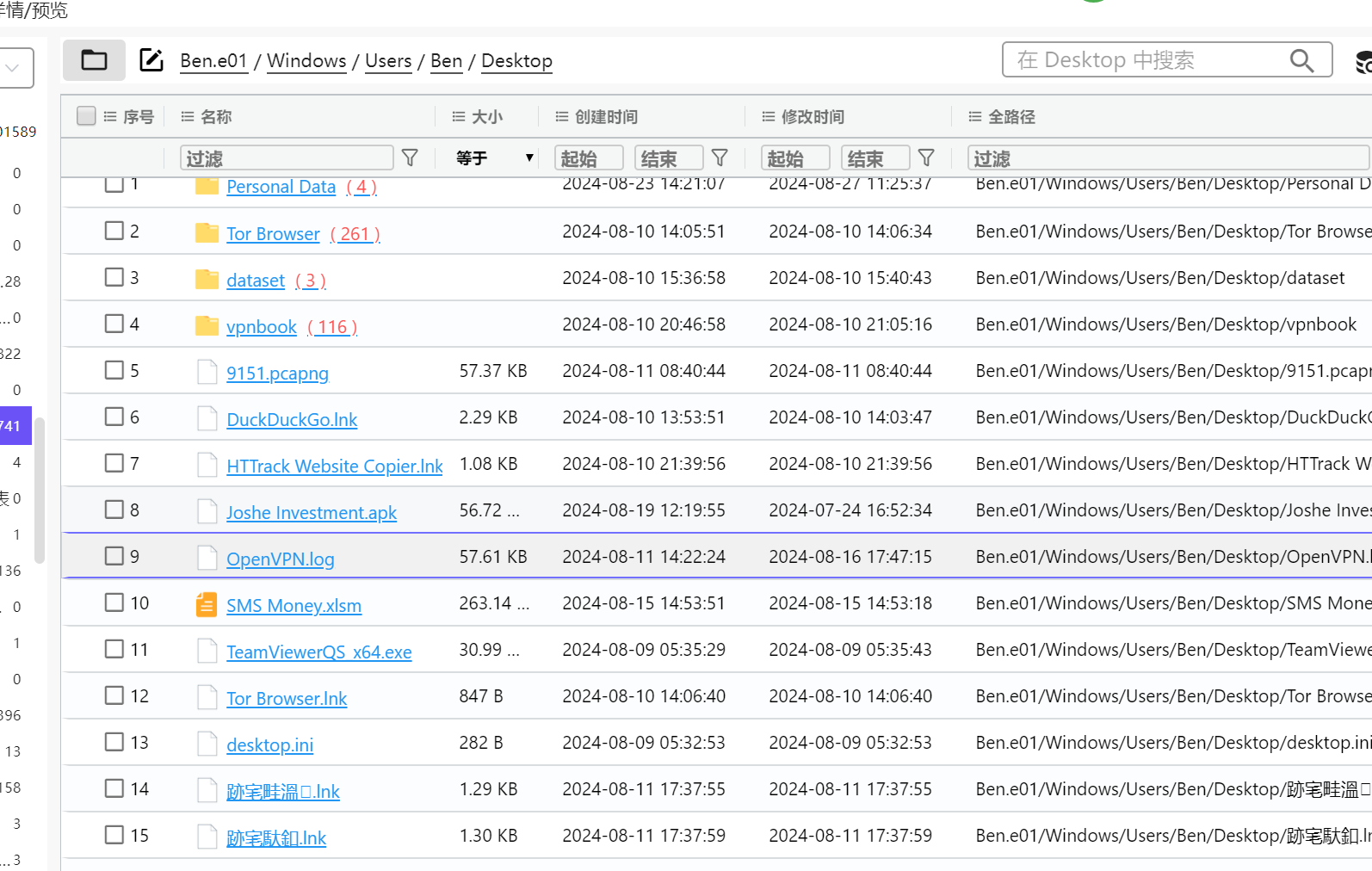The image size is (1372, 871).
Task: Click the creation time filter funnel icon
Action: [720, 158]
